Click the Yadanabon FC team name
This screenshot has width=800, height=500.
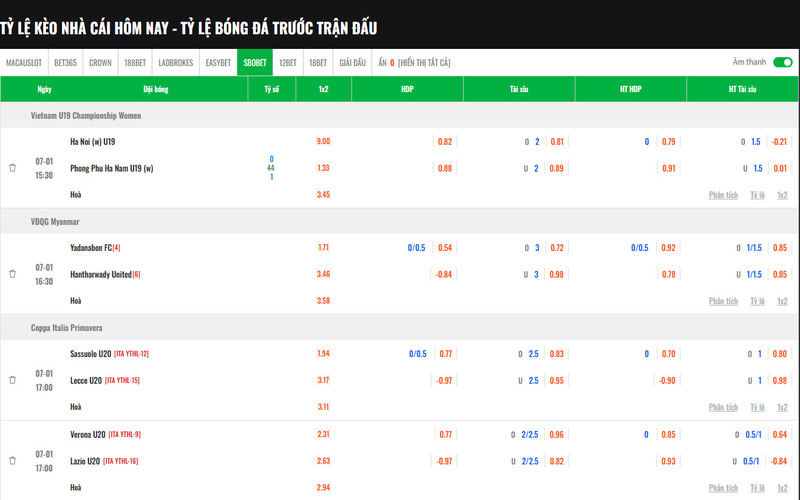[x=90, y=247]
